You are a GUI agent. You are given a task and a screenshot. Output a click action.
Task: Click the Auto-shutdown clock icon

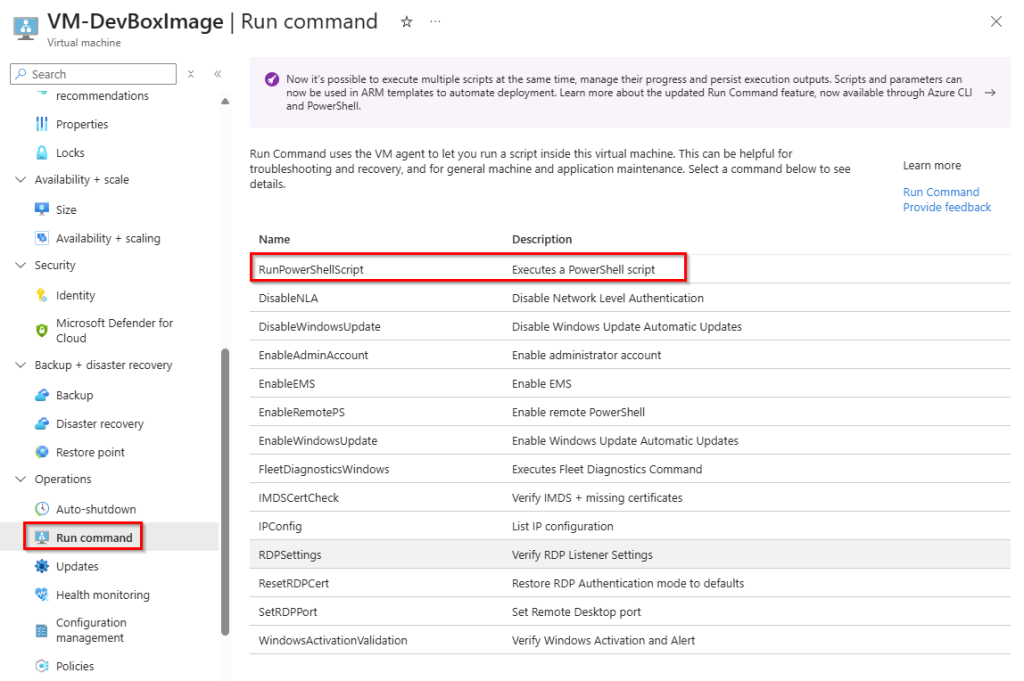(x=42, y=509)
